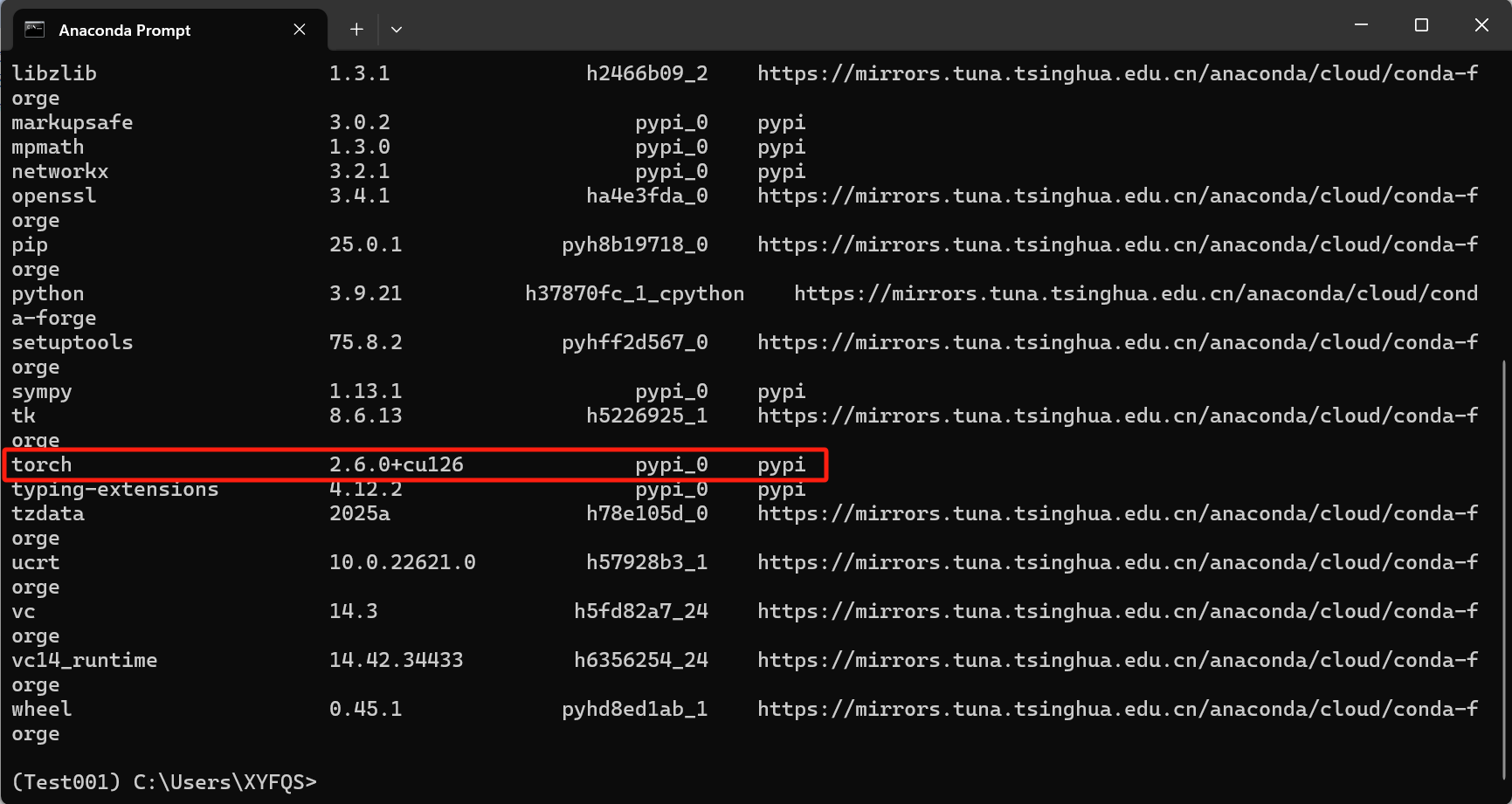
Task: Click the vc build h5fd82a7_24
Action: pyautogui.click(x=641, y=611)
